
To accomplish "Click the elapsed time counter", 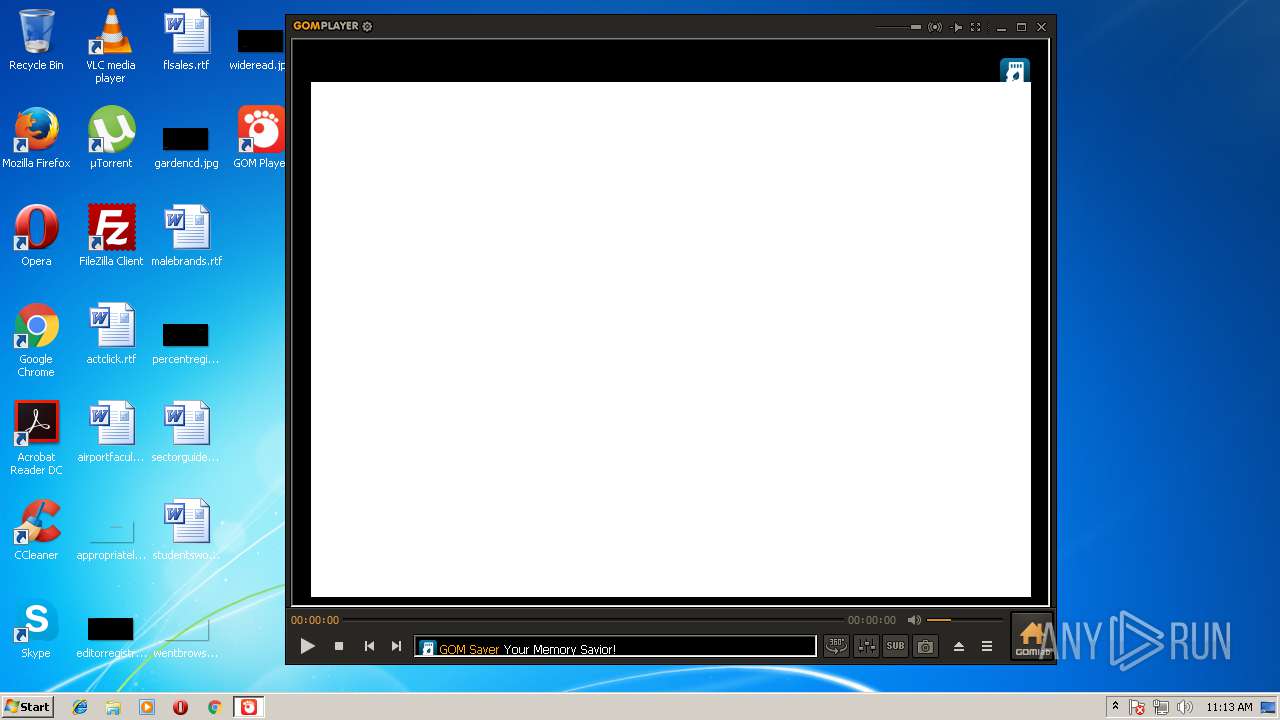I will click(315, 620).
